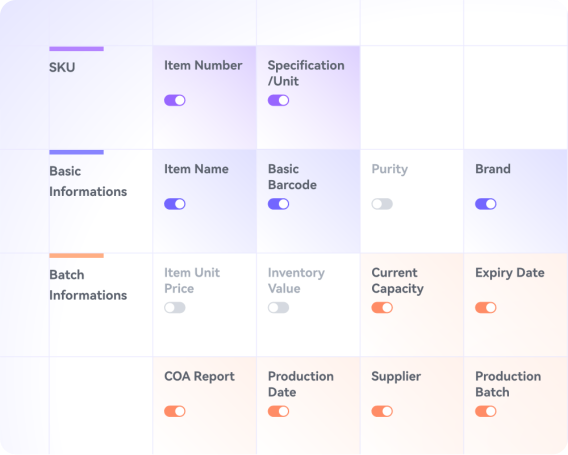Turn on the Item Unit Price toggle
This screenshot has width=568, height=455.
[175, 308]
